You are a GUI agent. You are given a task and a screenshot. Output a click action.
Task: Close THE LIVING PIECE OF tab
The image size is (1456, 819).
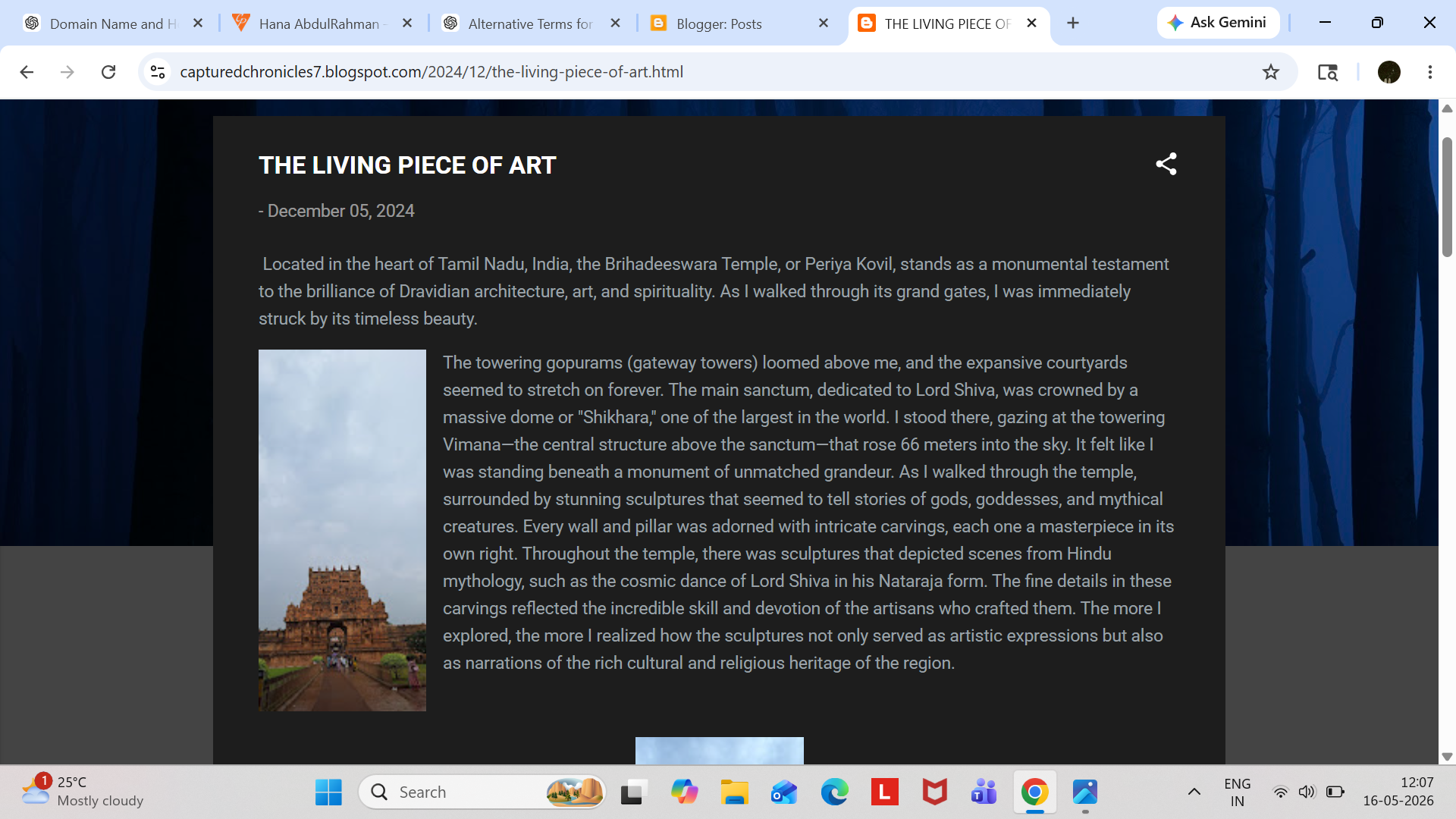pyautogui.click(x=1032, y=24)
